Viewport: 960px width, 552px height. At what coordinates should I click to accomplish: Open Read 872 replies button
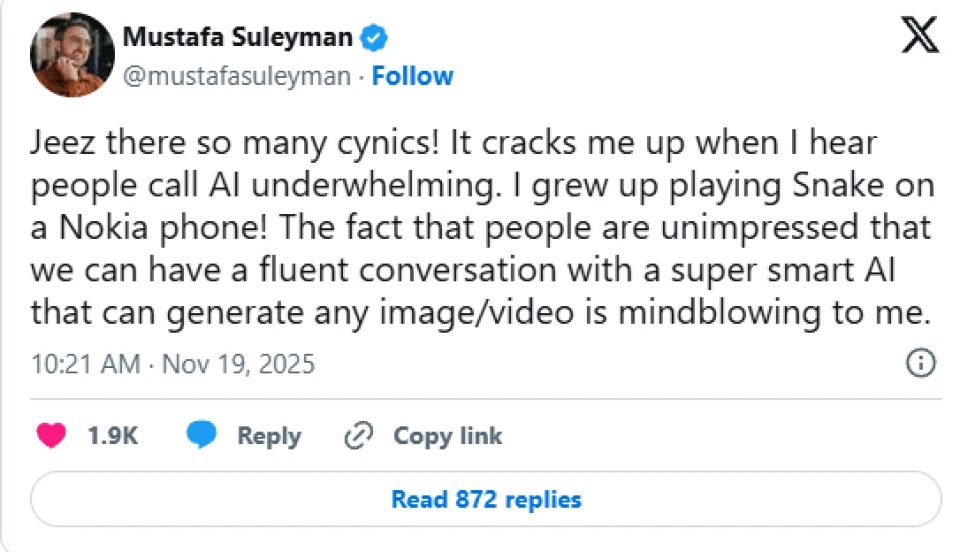[486, 498]
